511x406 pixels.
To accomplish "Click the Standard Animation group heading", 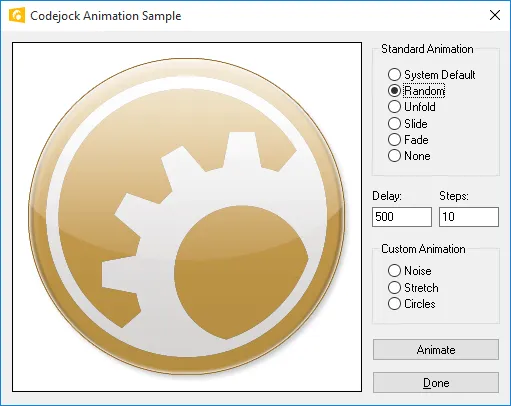I will pyautogui.click(x=427, y=49).
